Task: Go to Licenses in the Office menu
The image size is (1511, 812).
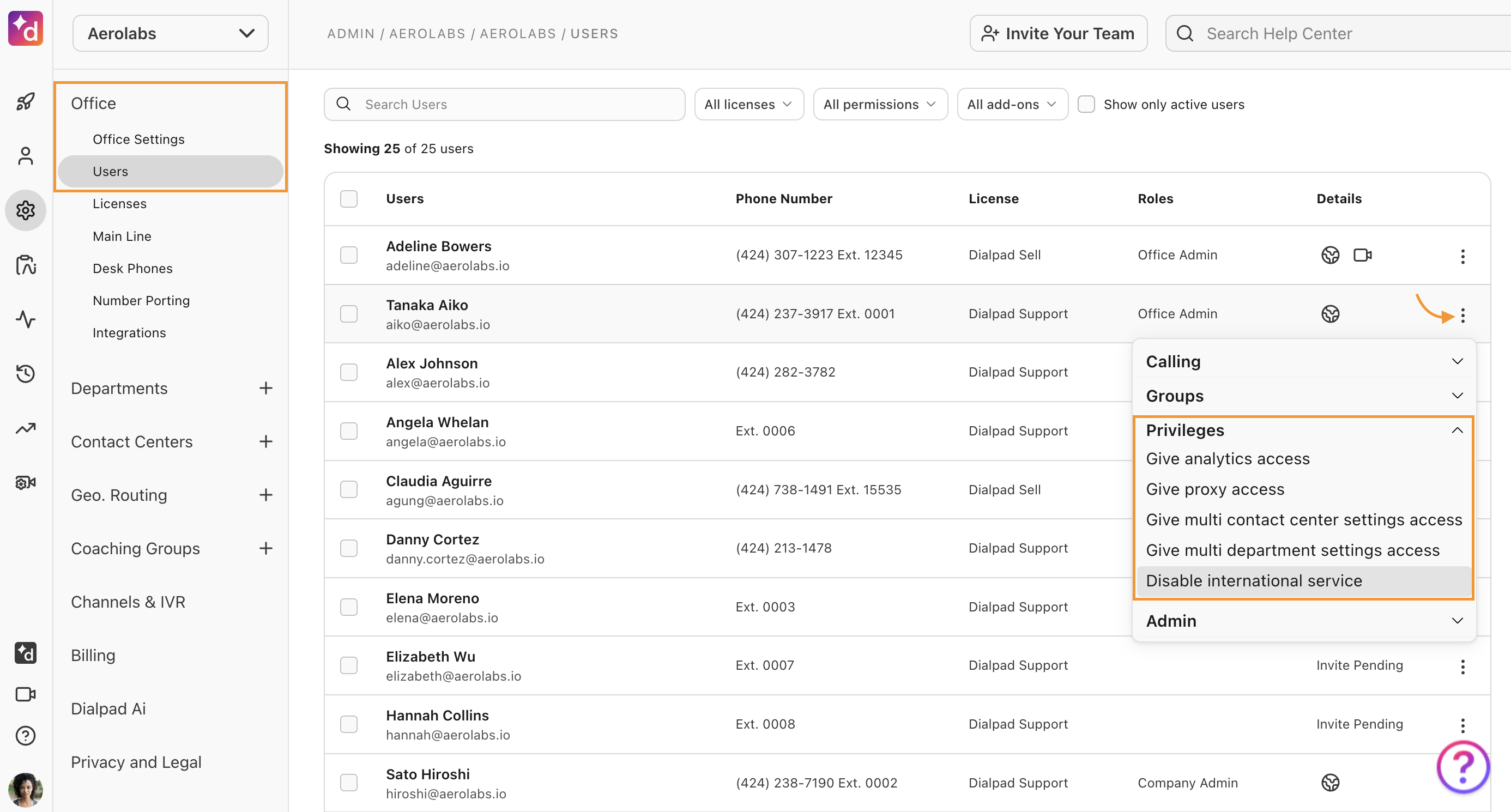Action: tap(120, 203)
